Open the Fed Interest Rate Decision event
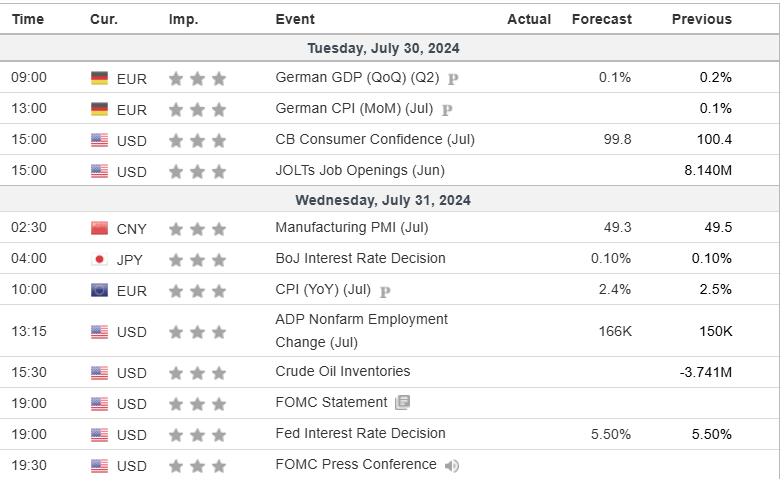This screenshot has height=479, width=781. [360, 434]
